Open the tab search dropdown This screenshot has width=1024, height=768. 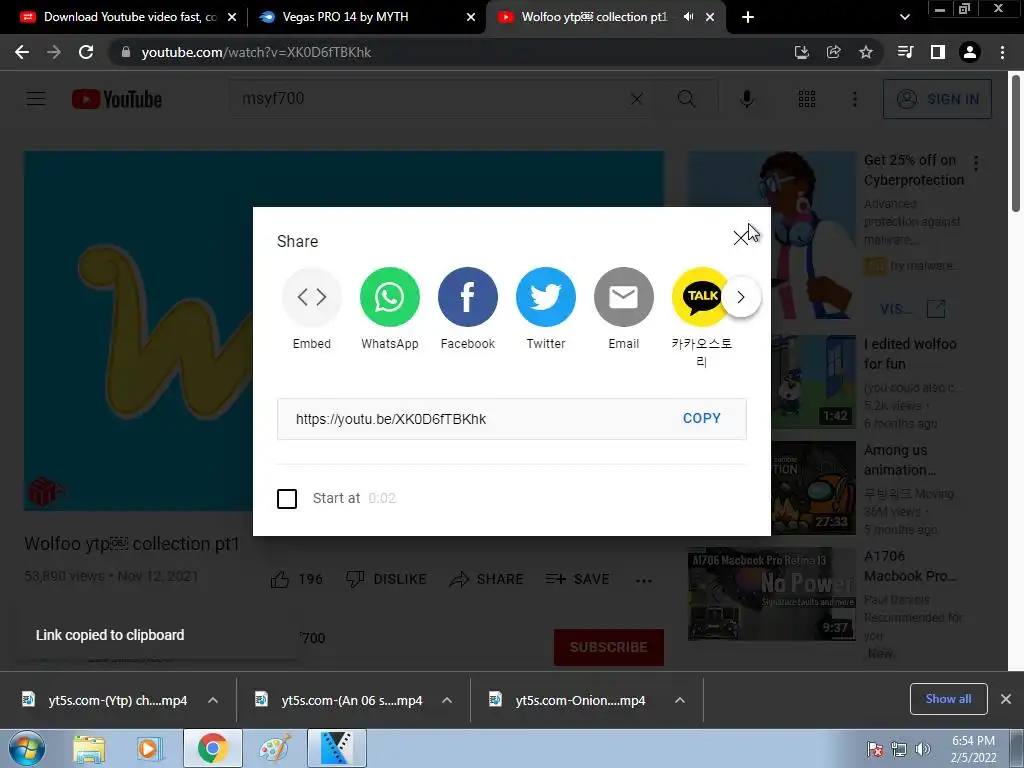coord(904,17)
